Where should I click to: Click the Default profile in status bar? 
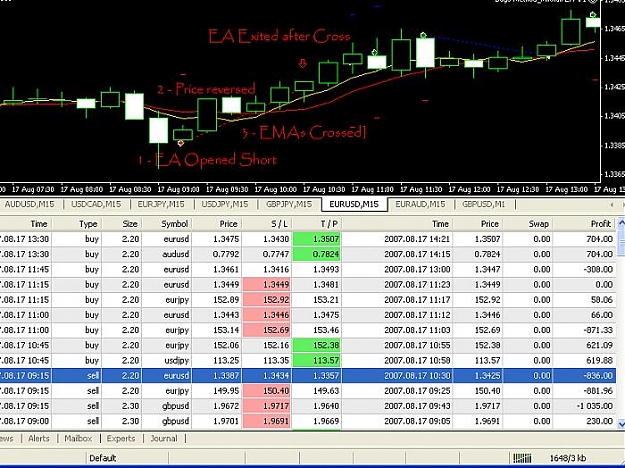point(102,458)
